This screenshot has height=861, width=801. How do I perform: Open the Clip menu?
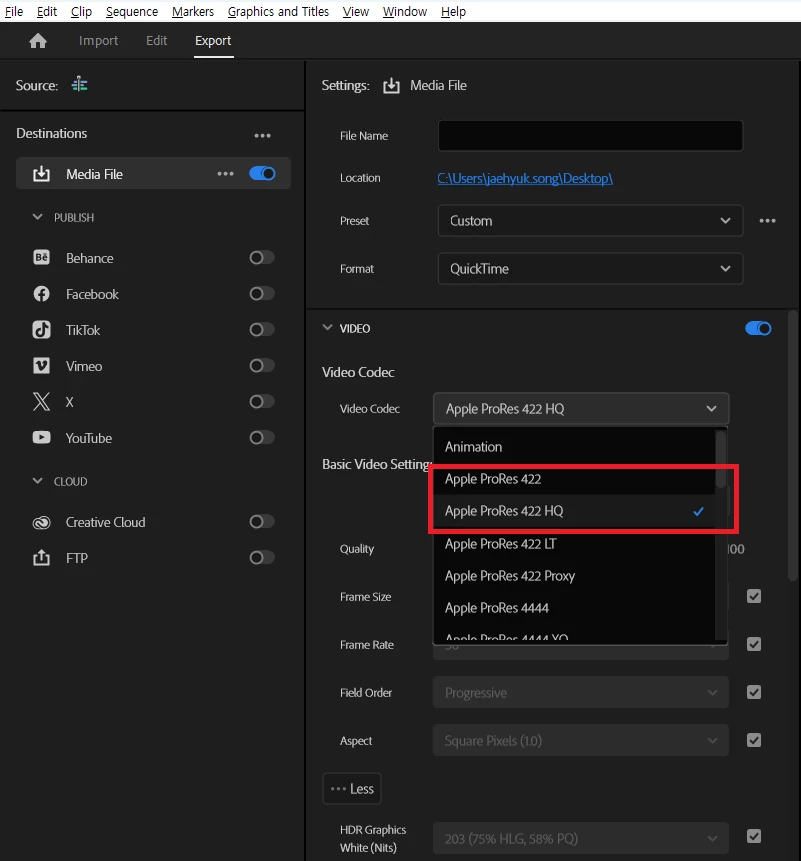coord(81,12)
